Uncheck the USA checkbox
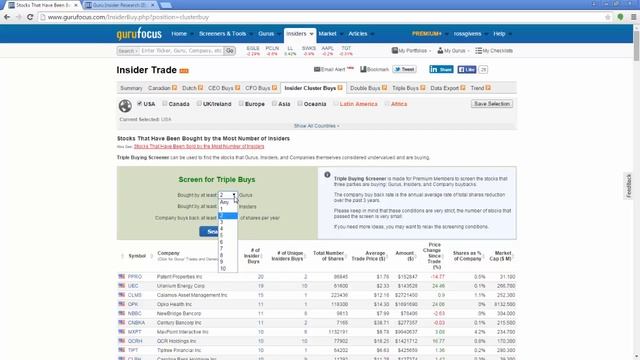640x360 pixels. click(x=140, y=104)
